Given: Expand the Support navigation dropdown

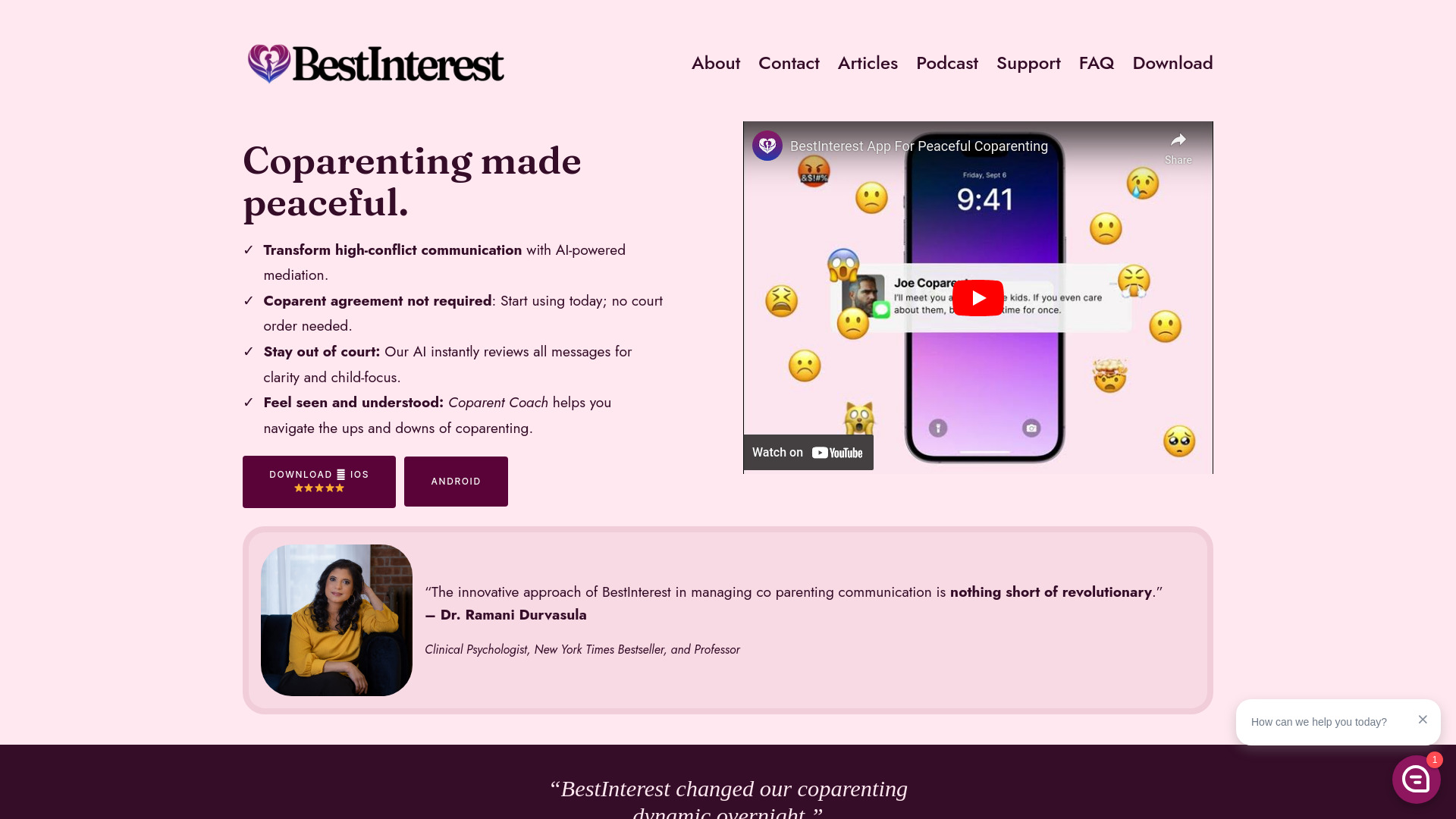Looking at the screenshot, I should (1028, 63).
